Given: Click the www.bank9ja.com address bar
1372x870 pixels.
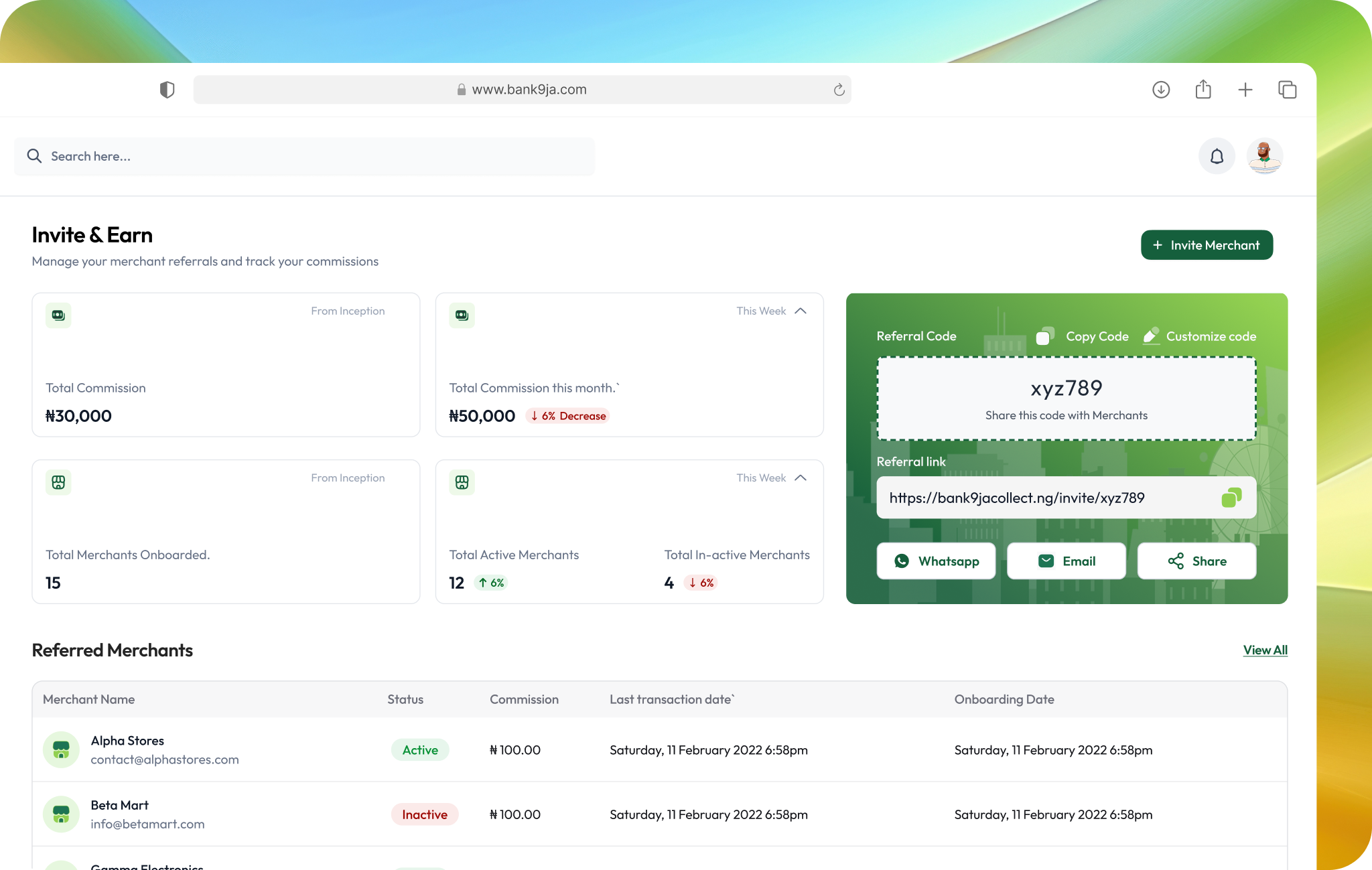Looking at the screenshot, I should 522,90.
